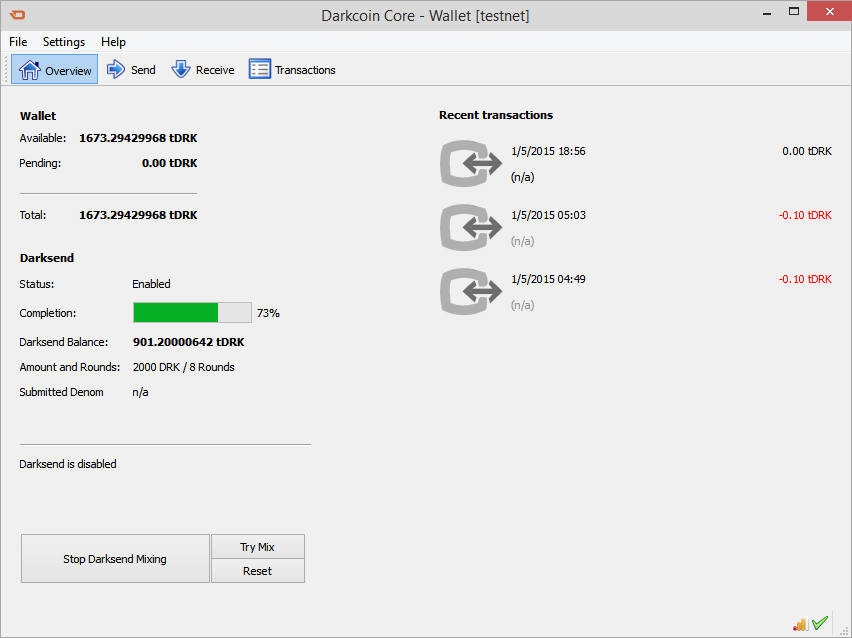This screenshot has width=852, height=638.
Task: Click -0.10 tDRK amount for 04:49 transaction
Action: (805, 279)
